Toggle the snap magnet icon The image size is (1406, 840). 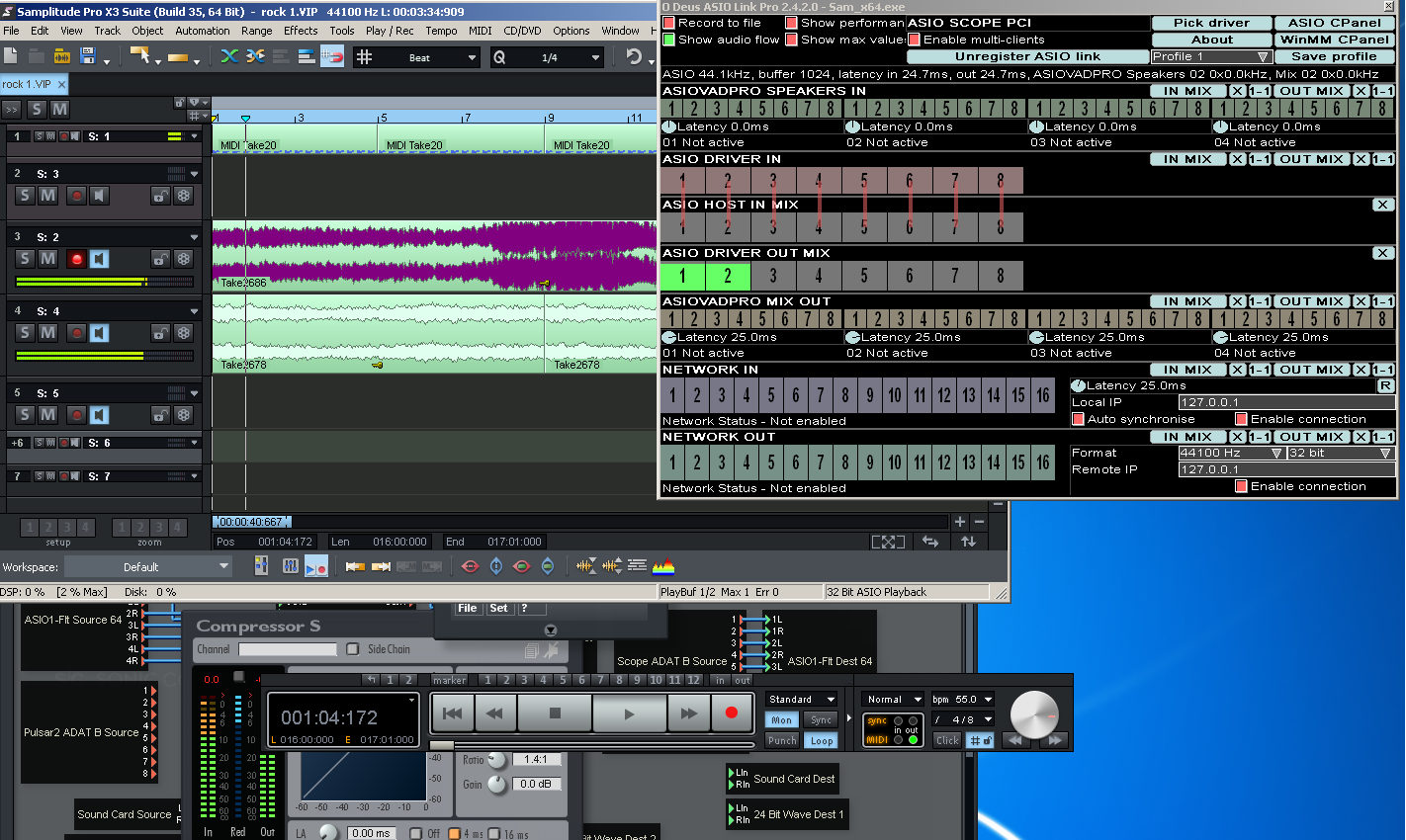click(x=332, y=56)
